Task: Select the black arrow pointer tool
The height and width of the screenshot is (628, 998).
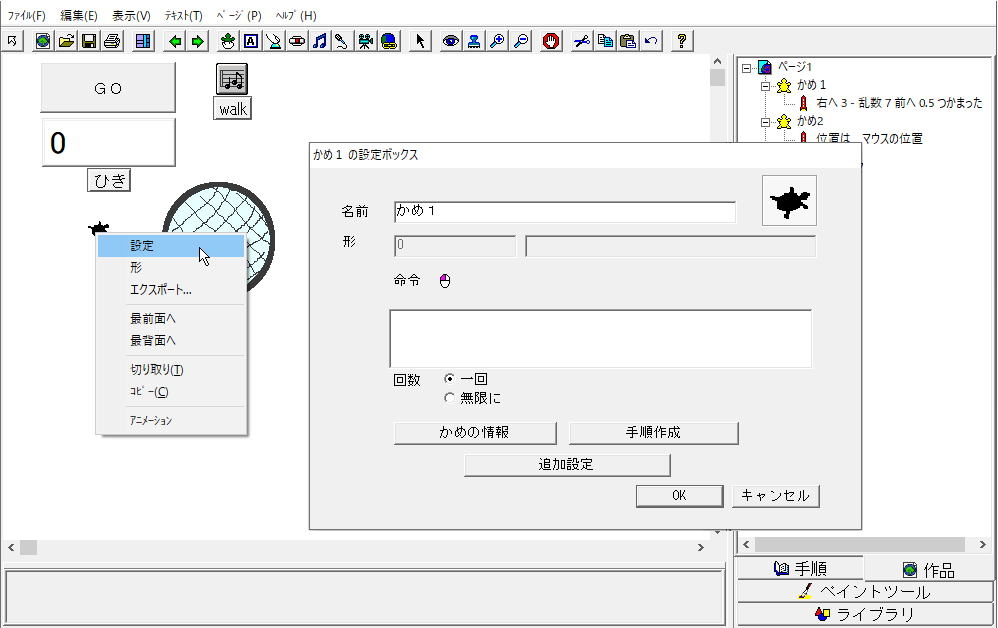Action: click(x=420, y=41)
